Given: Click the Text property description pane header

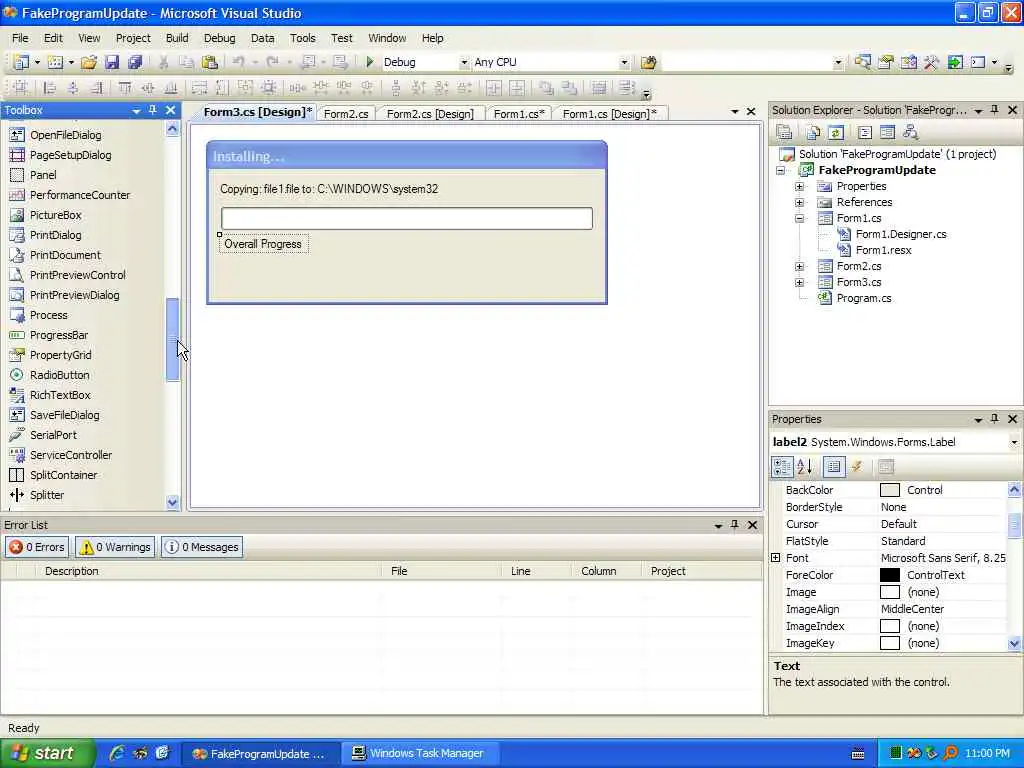Looking at the screenshot, I should point(786,666).
